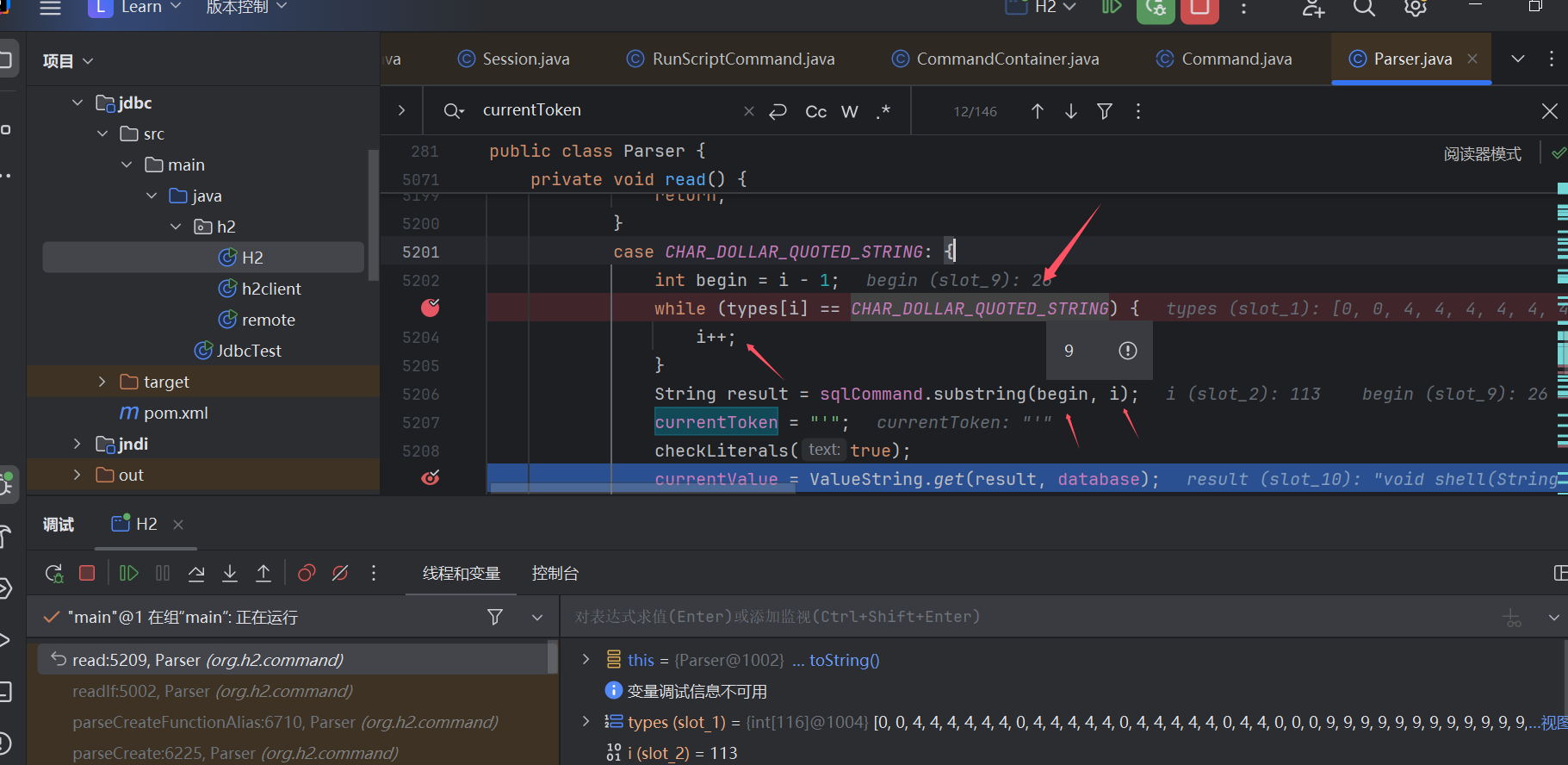This screenshot has width=1568, height=765.
Task: Mute all breakpoints
Action: 340,573
